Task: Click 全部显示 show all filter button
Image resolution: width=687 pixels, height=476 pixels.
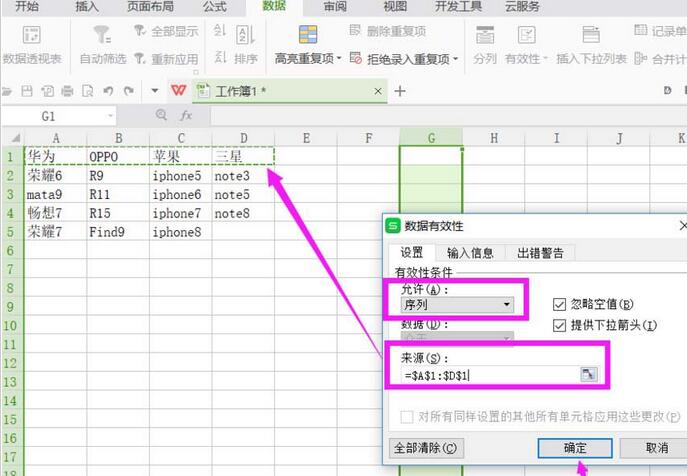Action: (x=166, y=31)
